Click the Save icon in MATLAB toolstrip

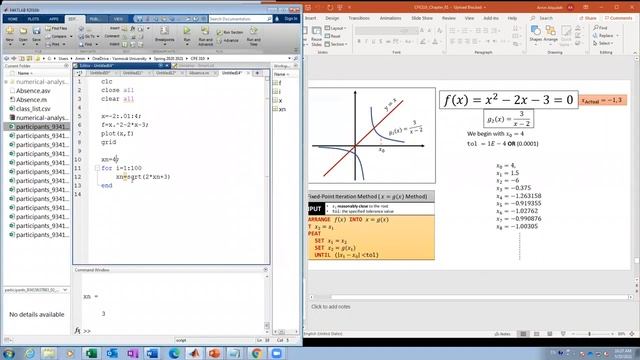[x=36, y=31]
